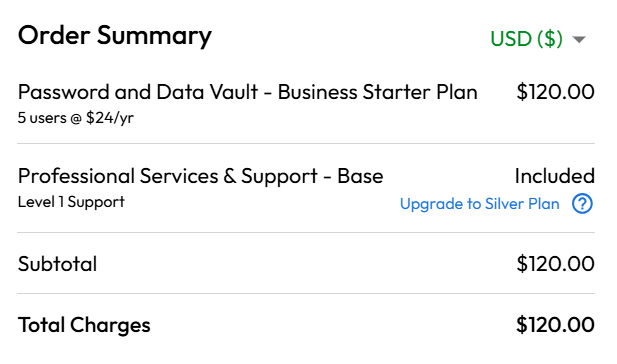Click the gray caret beside USD ($)
The image size is (617, 364).
click(579, 39)
